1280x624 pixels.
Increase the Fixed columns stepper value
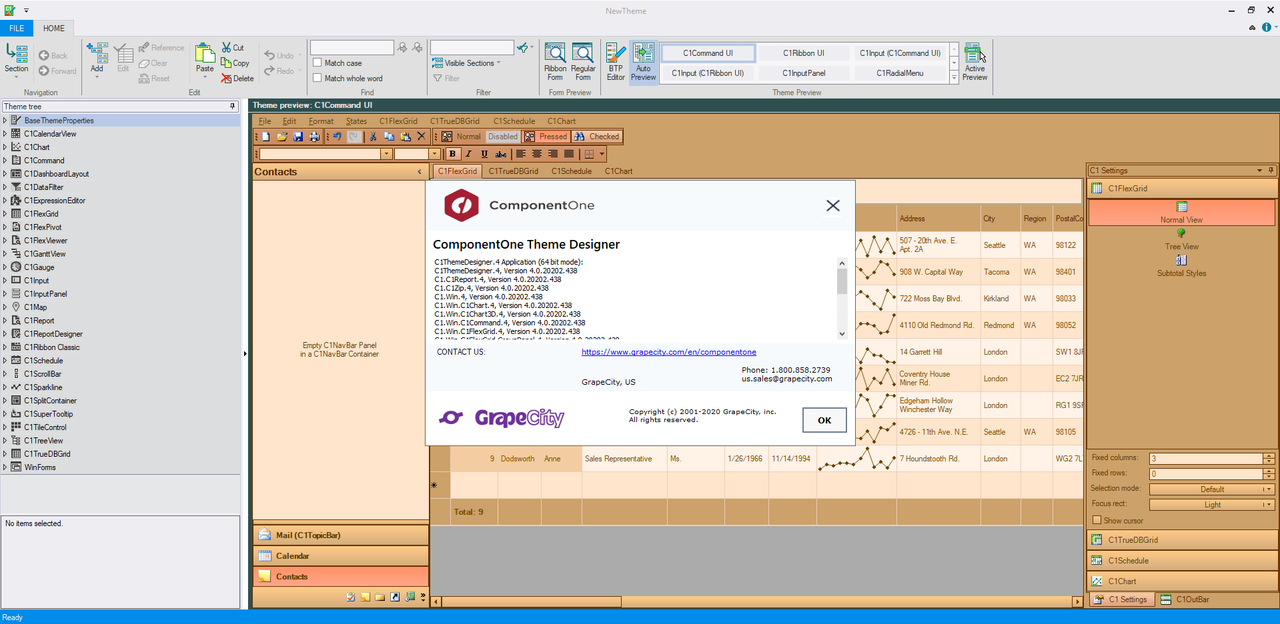[1270, 455]
